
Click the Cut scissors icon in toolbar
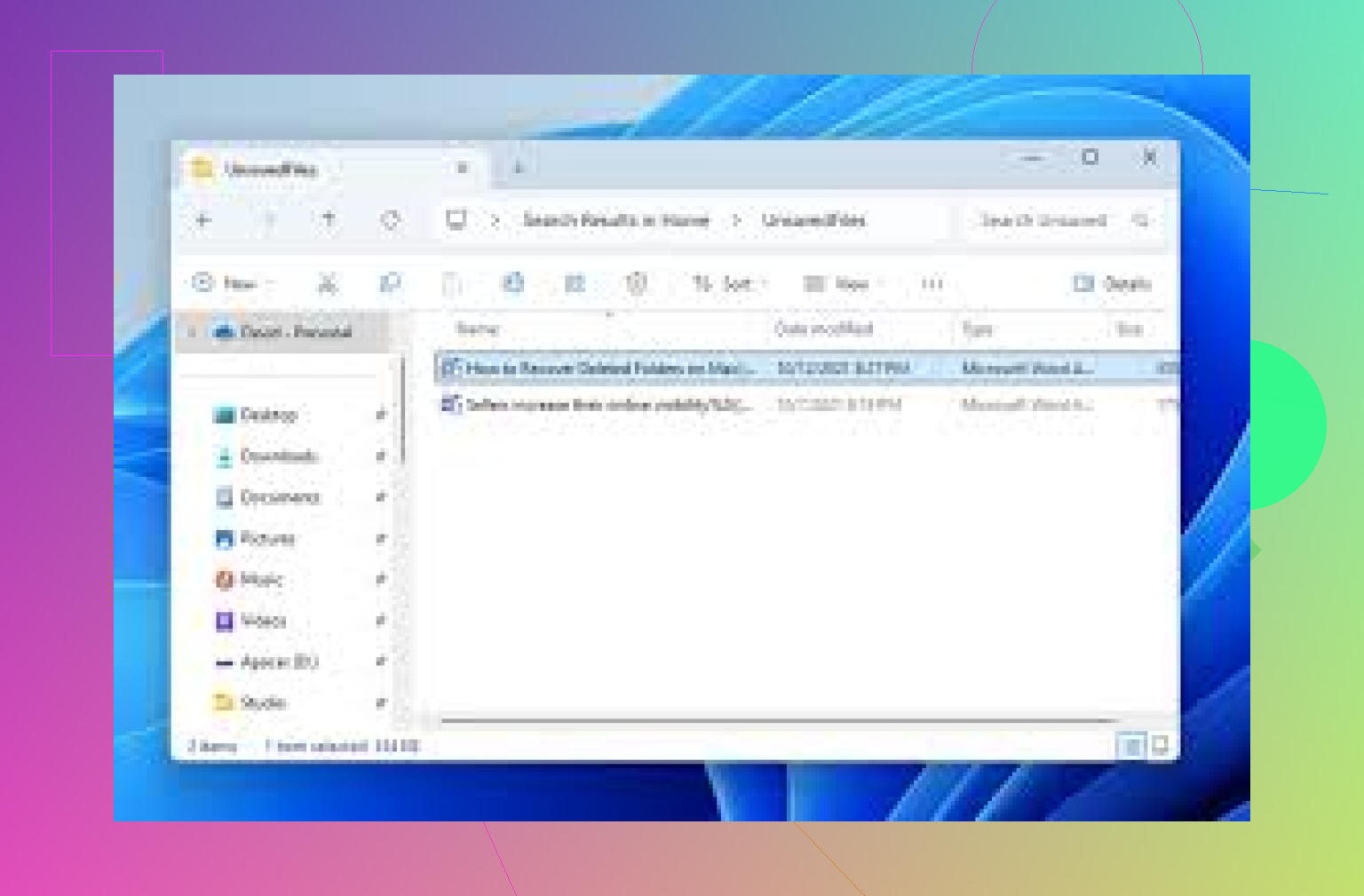click(328, 284)
